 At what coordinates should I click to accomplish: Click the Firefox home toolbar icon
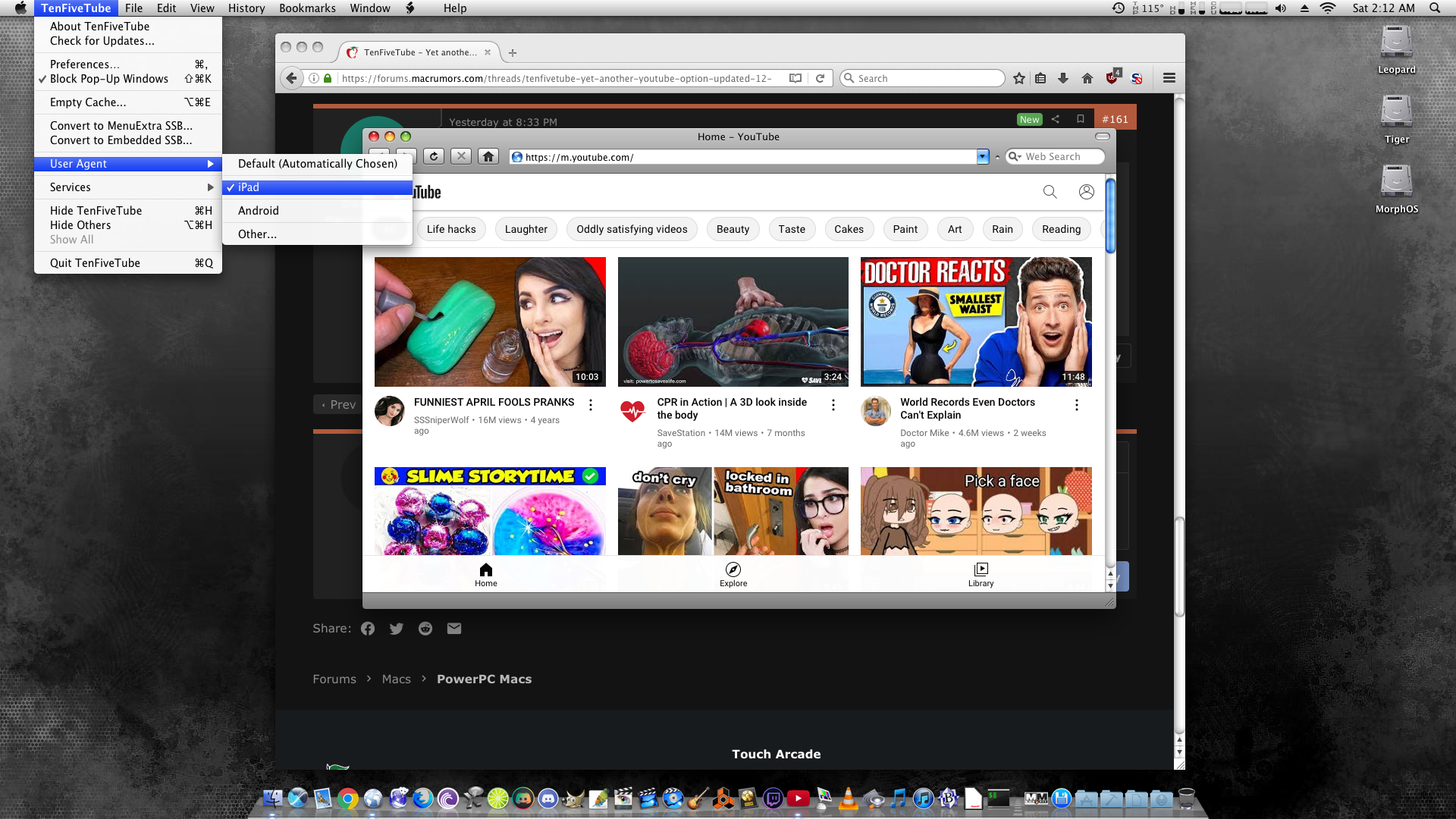(x=1087, y=78)
